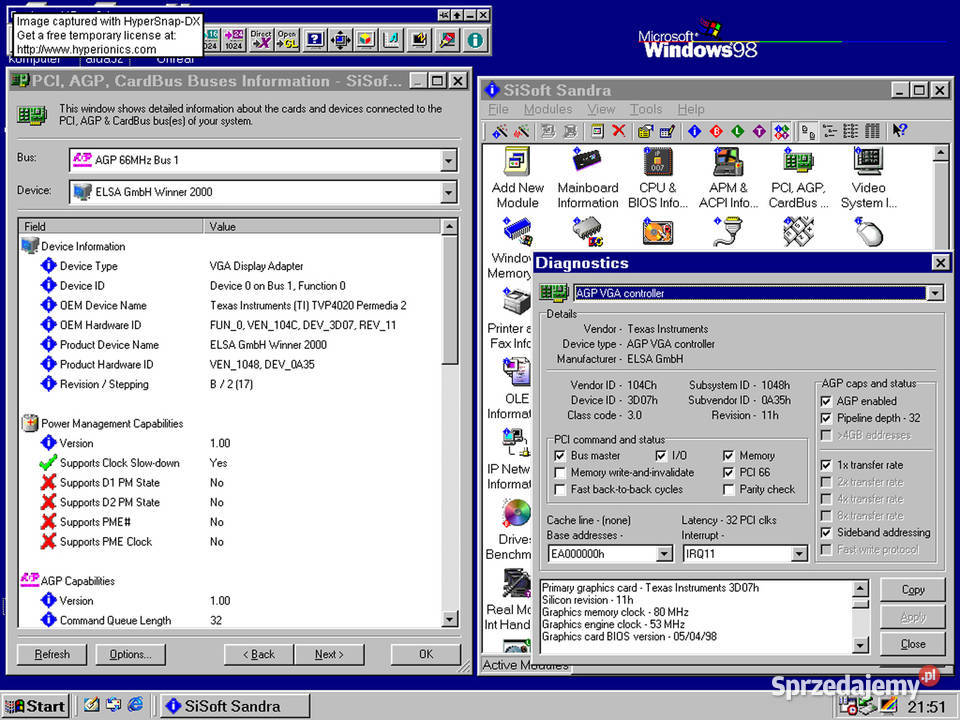Screen dimensions: 960x720
Task: Click the Close button in Diagnostics
Action: tap(913, 644)
